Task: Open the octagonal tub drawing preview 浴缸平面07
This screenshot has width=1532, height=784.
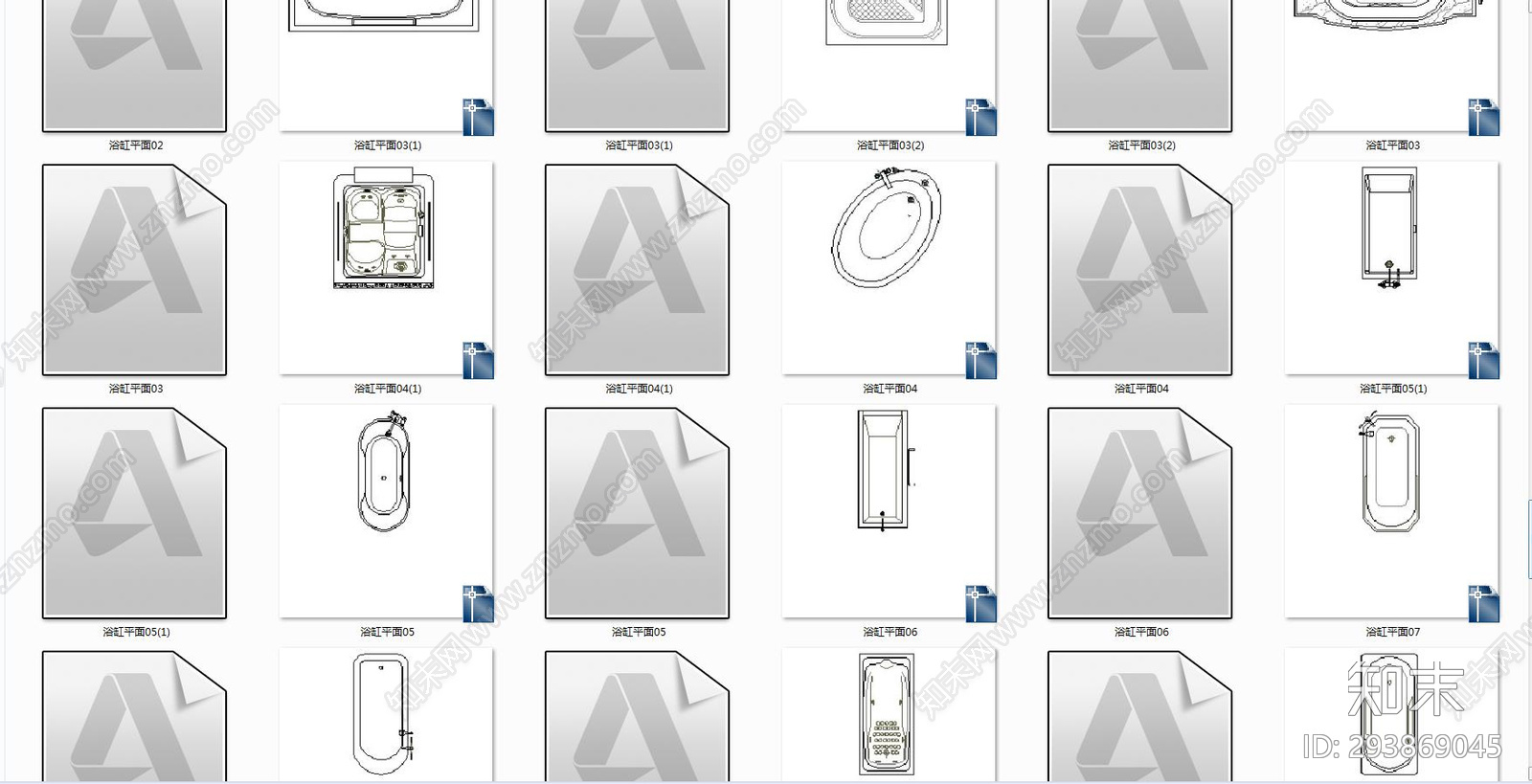Action: coord(1391,511)
